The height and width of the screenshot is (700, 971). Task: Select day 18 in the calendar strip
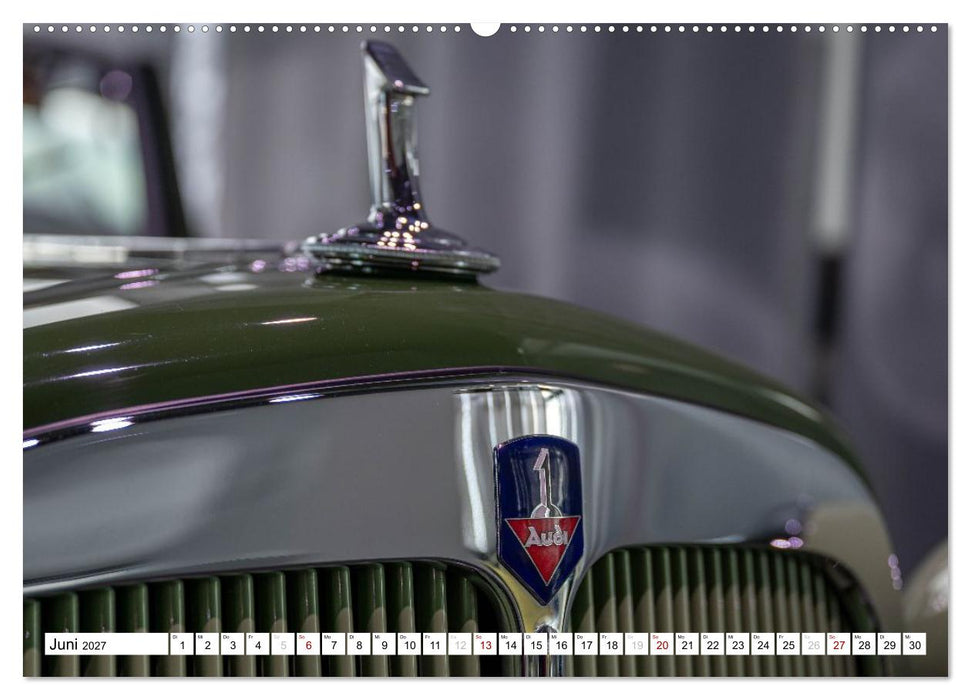612,644
